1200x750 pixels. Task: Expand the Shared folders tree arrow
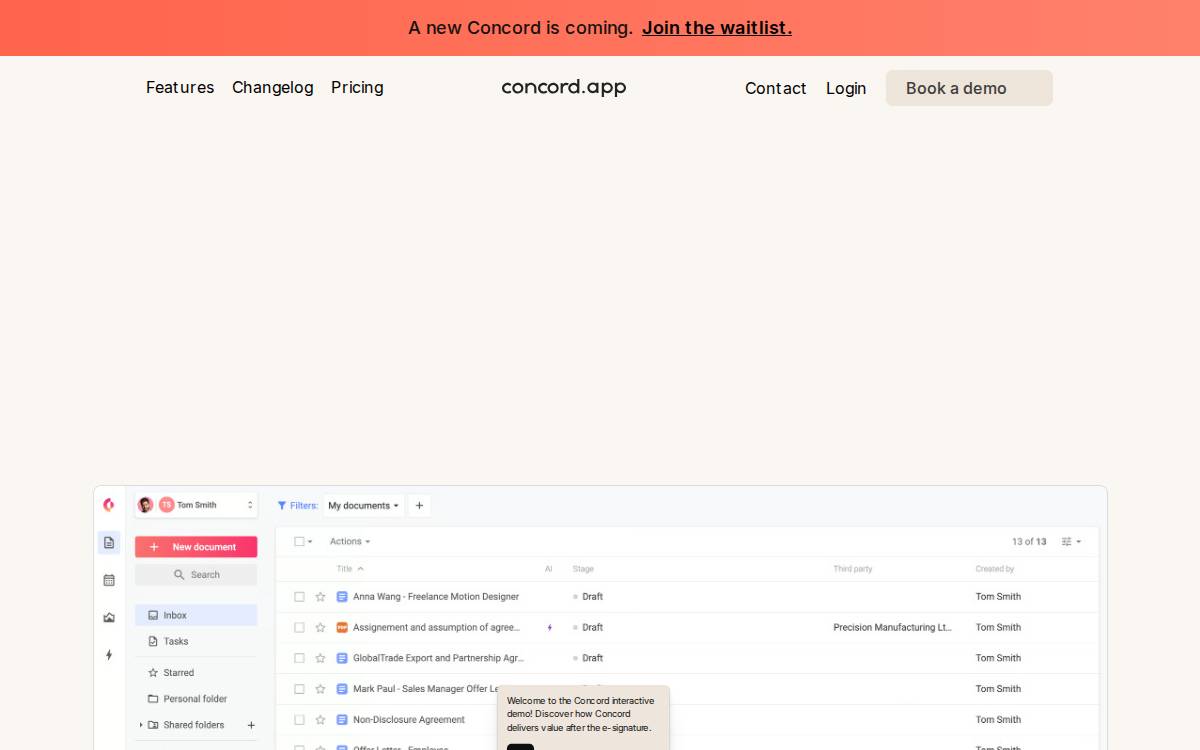click(x=140, y=725)
